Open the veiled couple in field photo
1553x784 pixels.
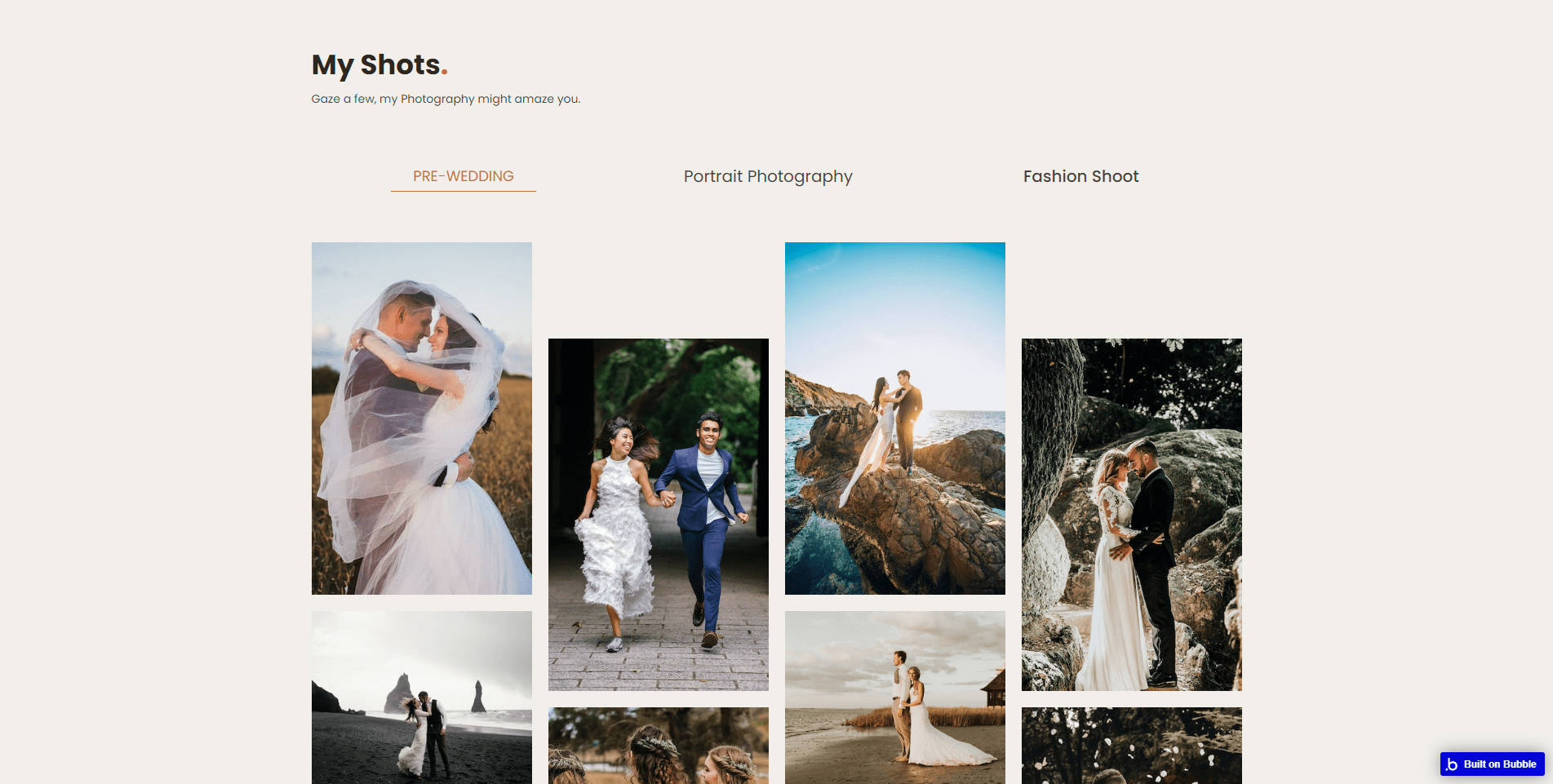(x=421, y=418)
